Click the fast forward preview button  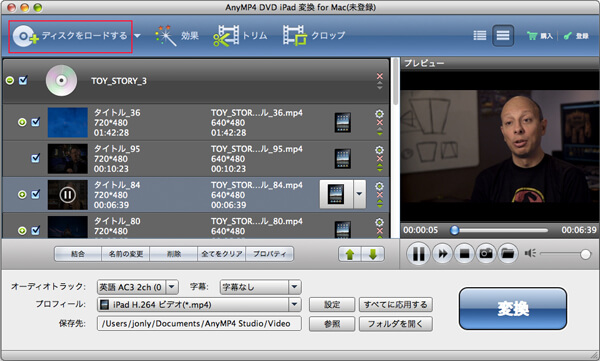(x=442, y=253)
